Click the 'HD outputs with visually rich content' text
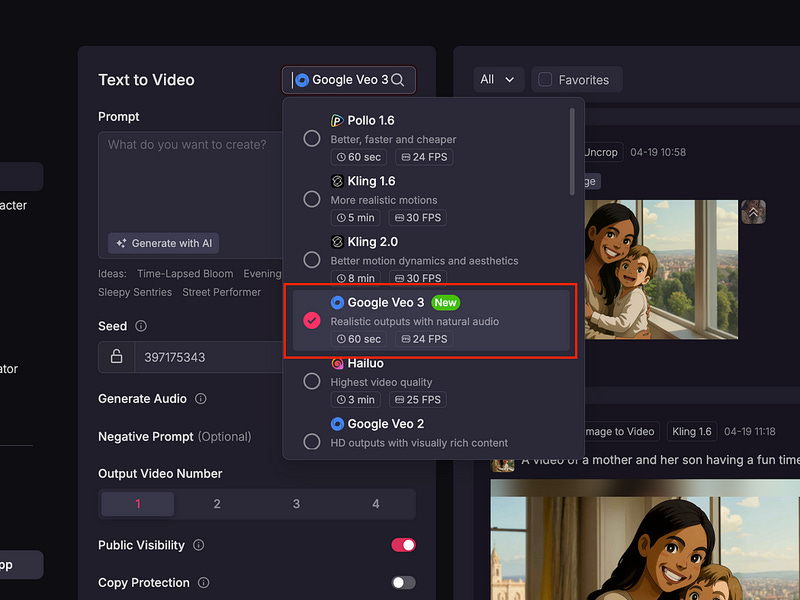 (419, 443)
